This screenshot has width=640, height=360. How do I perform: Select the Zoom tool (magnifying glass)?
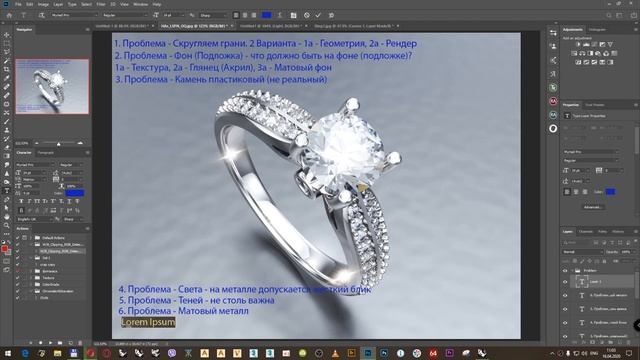[x=7, y=225]
